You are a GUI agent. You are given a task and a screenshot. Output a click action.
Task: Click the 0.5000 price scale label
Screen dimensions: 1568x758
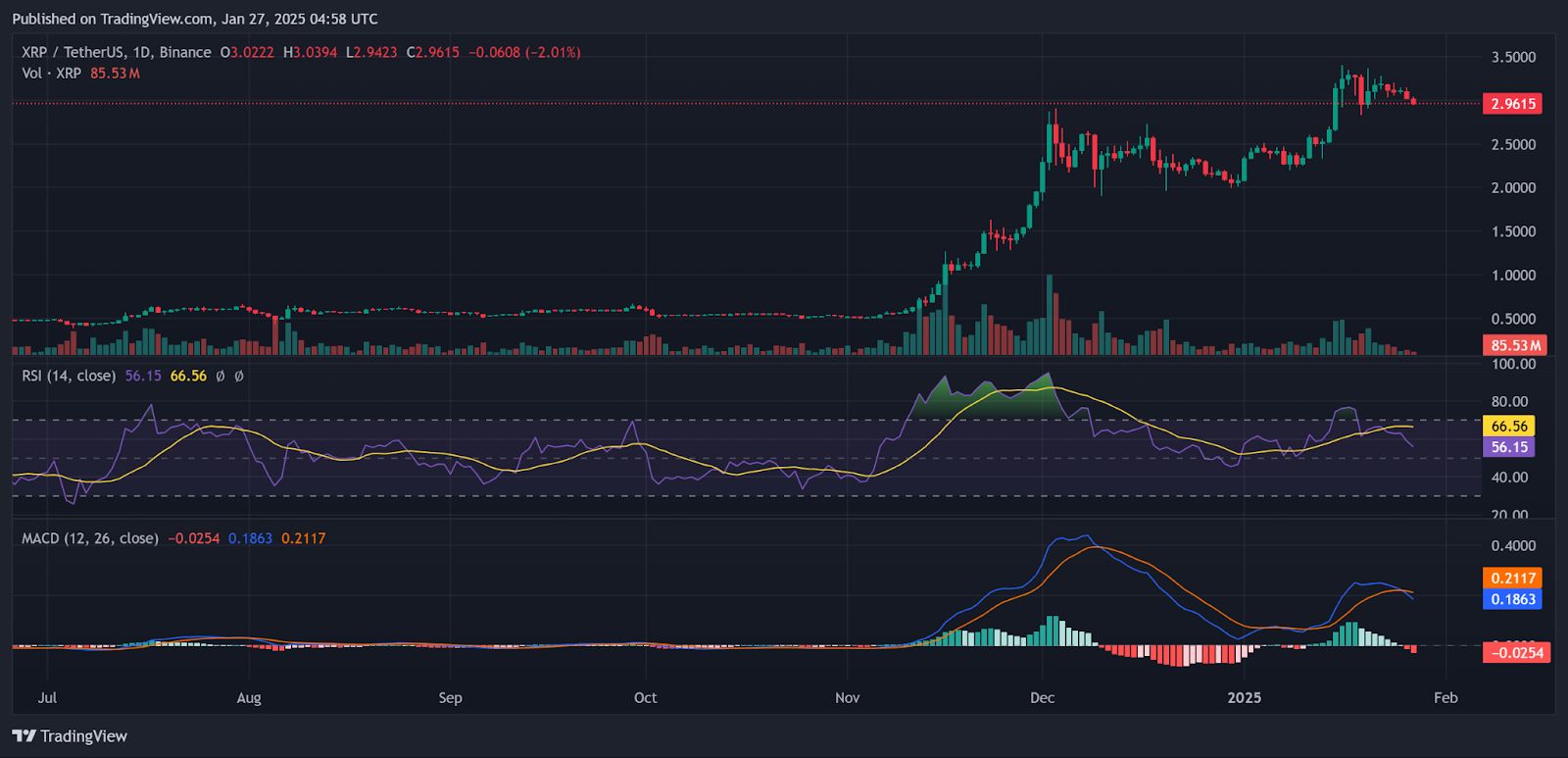pos(1513,319)
